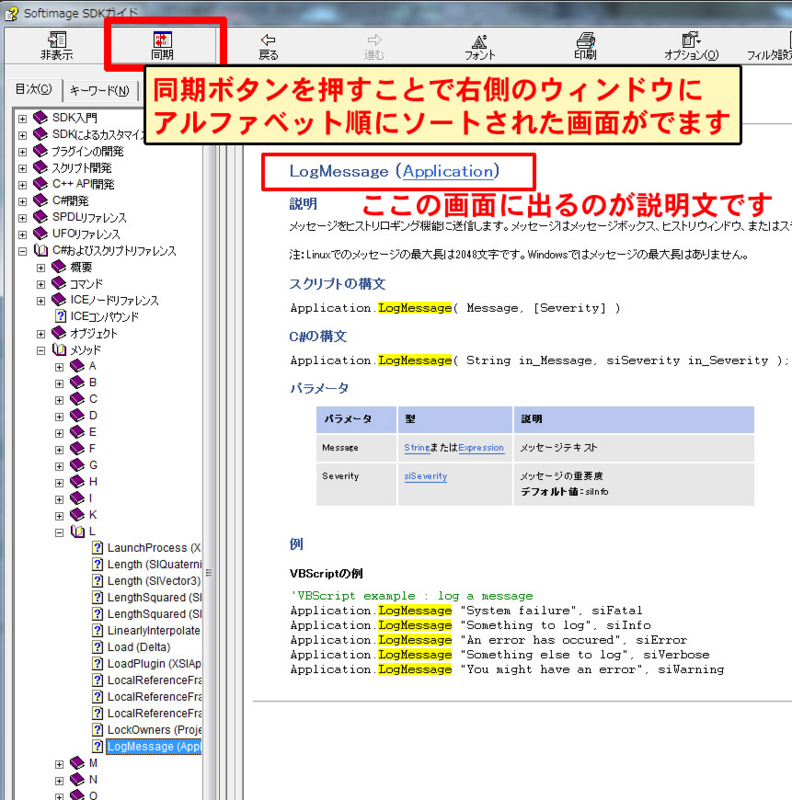The width and height of the screenshot is (792, 800).
Task: Click the 印刷 (Print) icon
Action: [585, 46]
